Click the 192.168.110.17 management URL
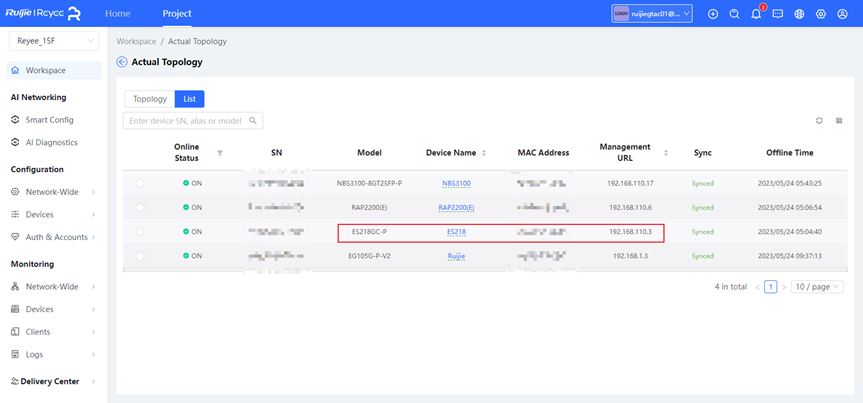Screen dimensions: 863x403 [x=631, y=183]
